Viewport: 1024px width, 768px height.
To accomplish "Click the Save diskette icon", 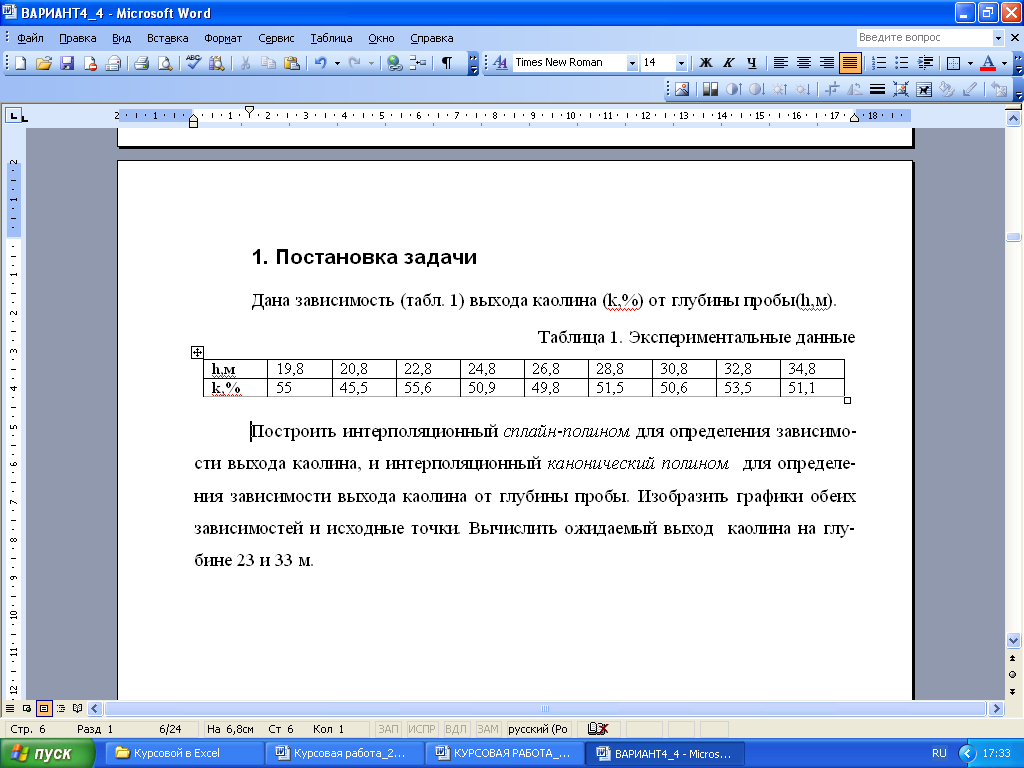I will pyautogui.click(x=67, y=63).
